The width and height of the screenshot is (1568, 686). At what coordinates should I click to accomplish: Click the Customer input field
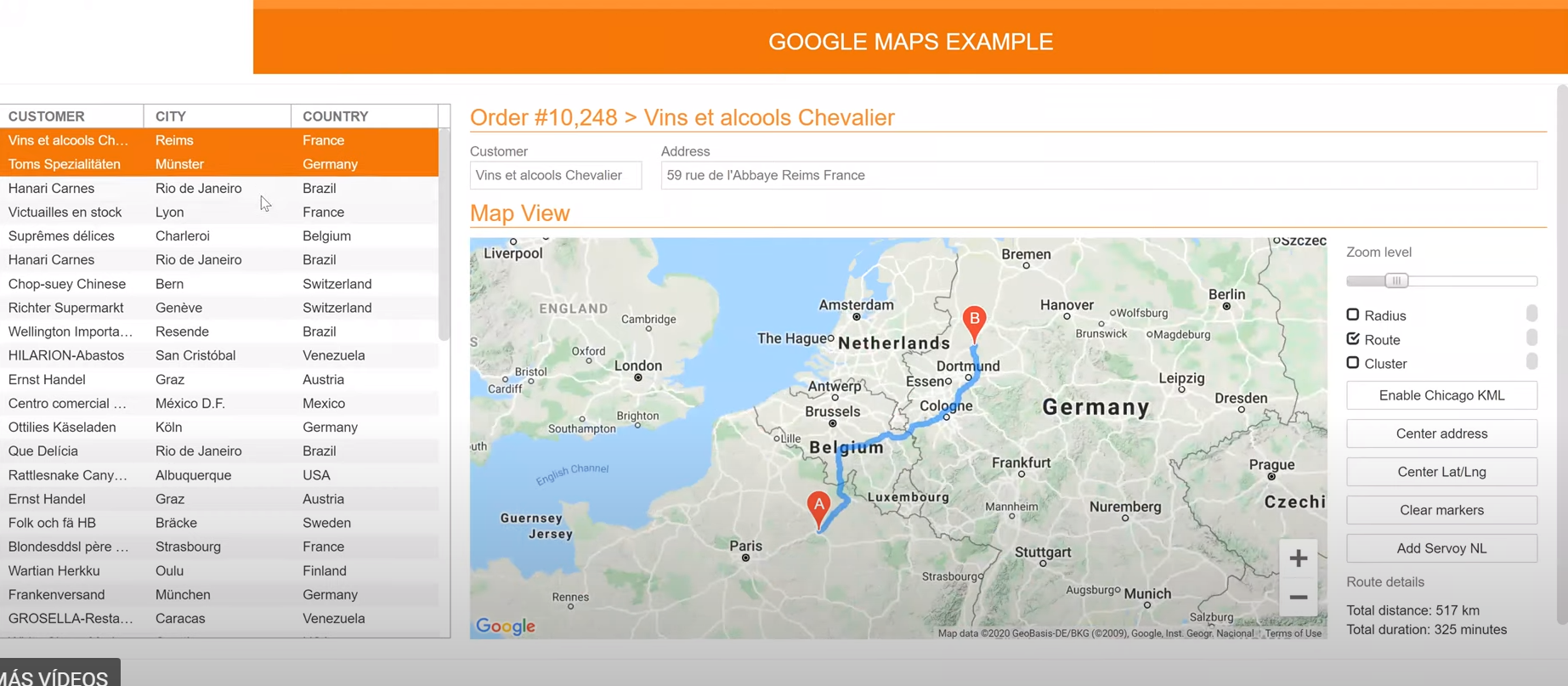(x=555, y=174)
